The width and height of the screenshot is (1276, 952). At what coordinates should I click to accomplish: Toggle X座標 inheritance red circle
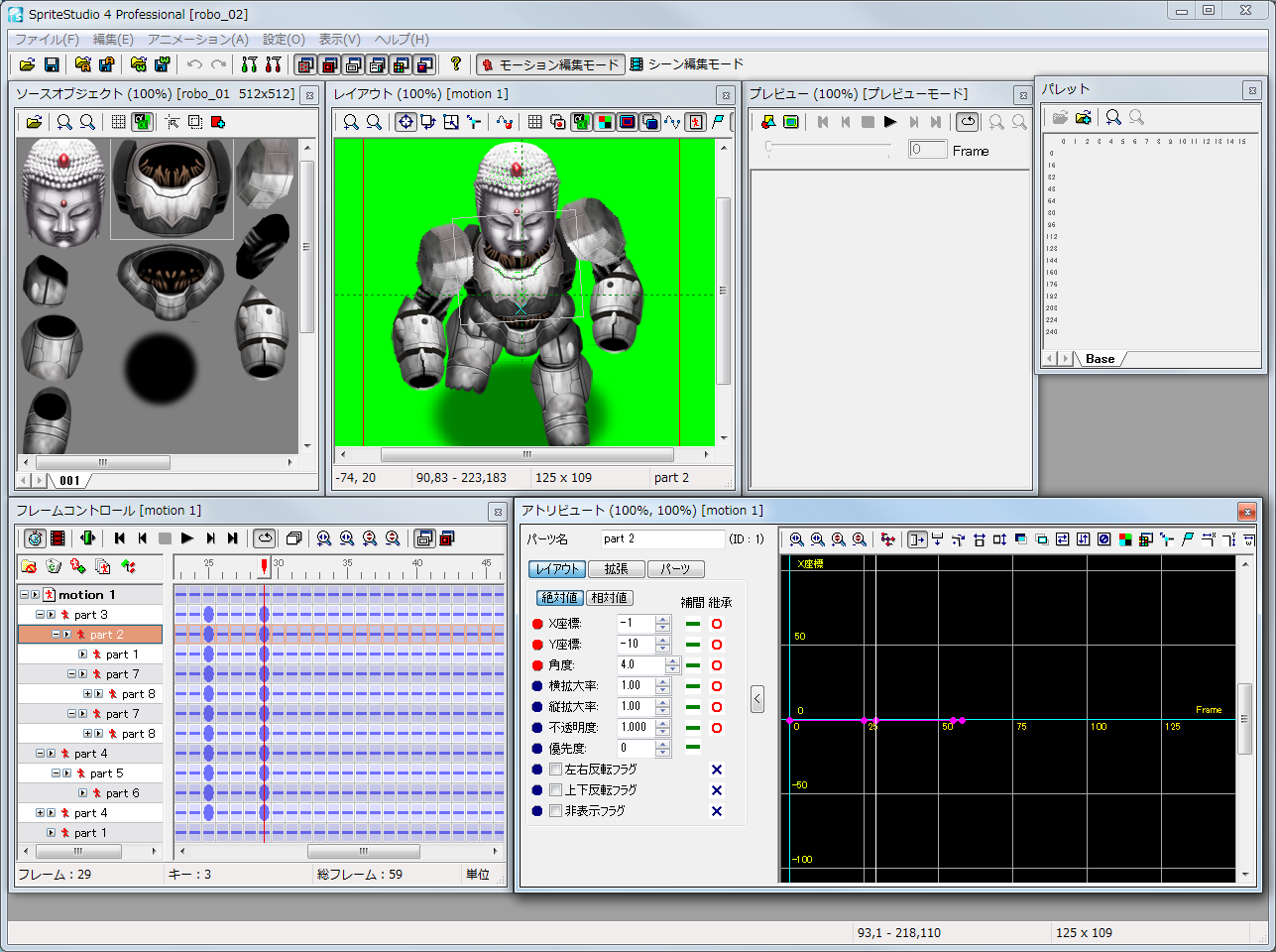click(x=717, y=624)
